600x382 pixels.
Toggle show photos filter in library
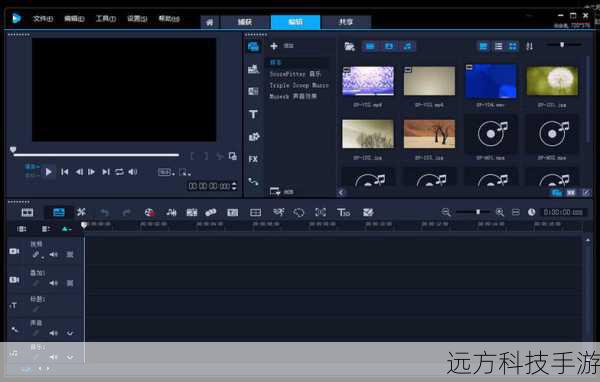point(389,46)
